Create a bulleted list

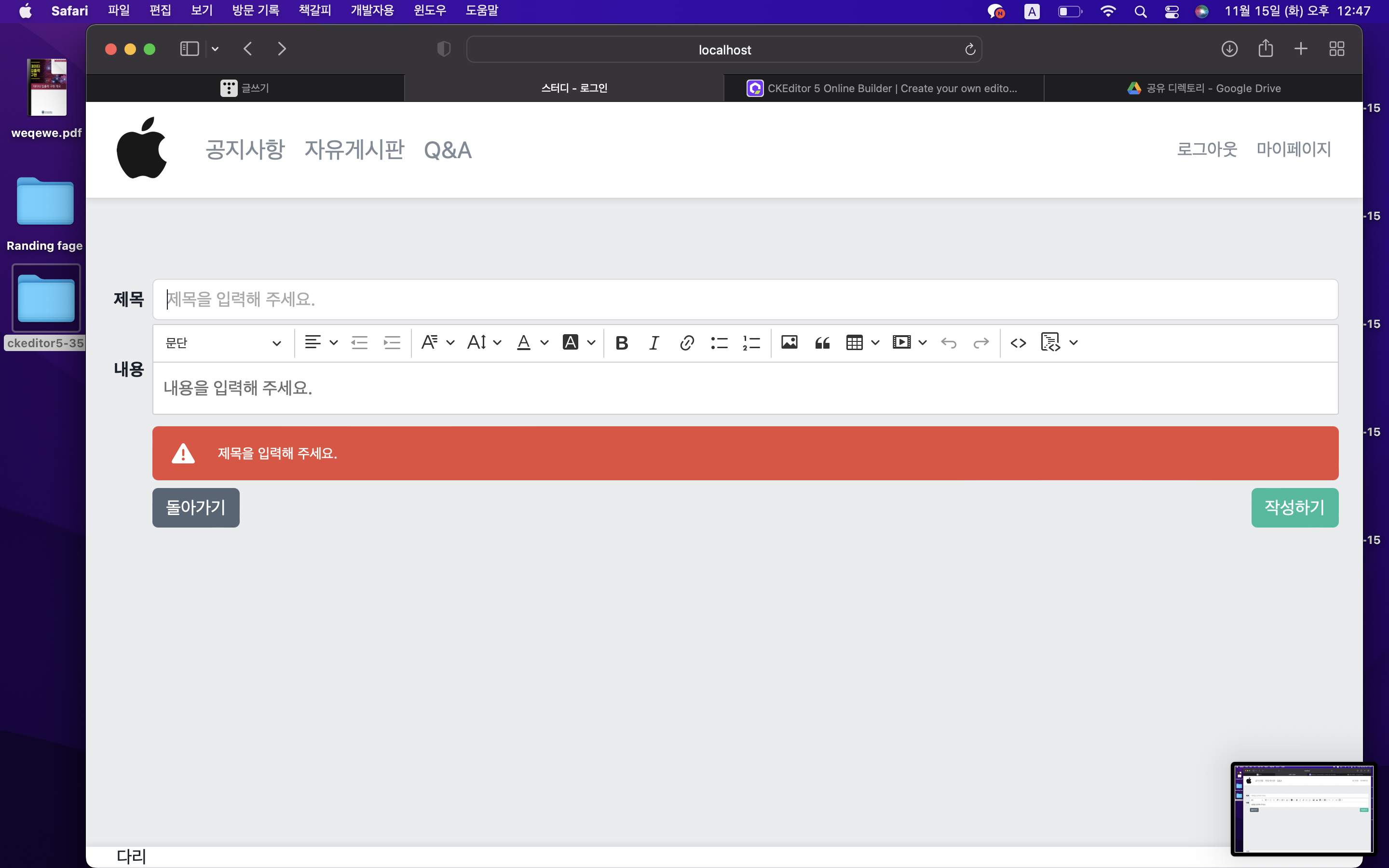point(719,343)
